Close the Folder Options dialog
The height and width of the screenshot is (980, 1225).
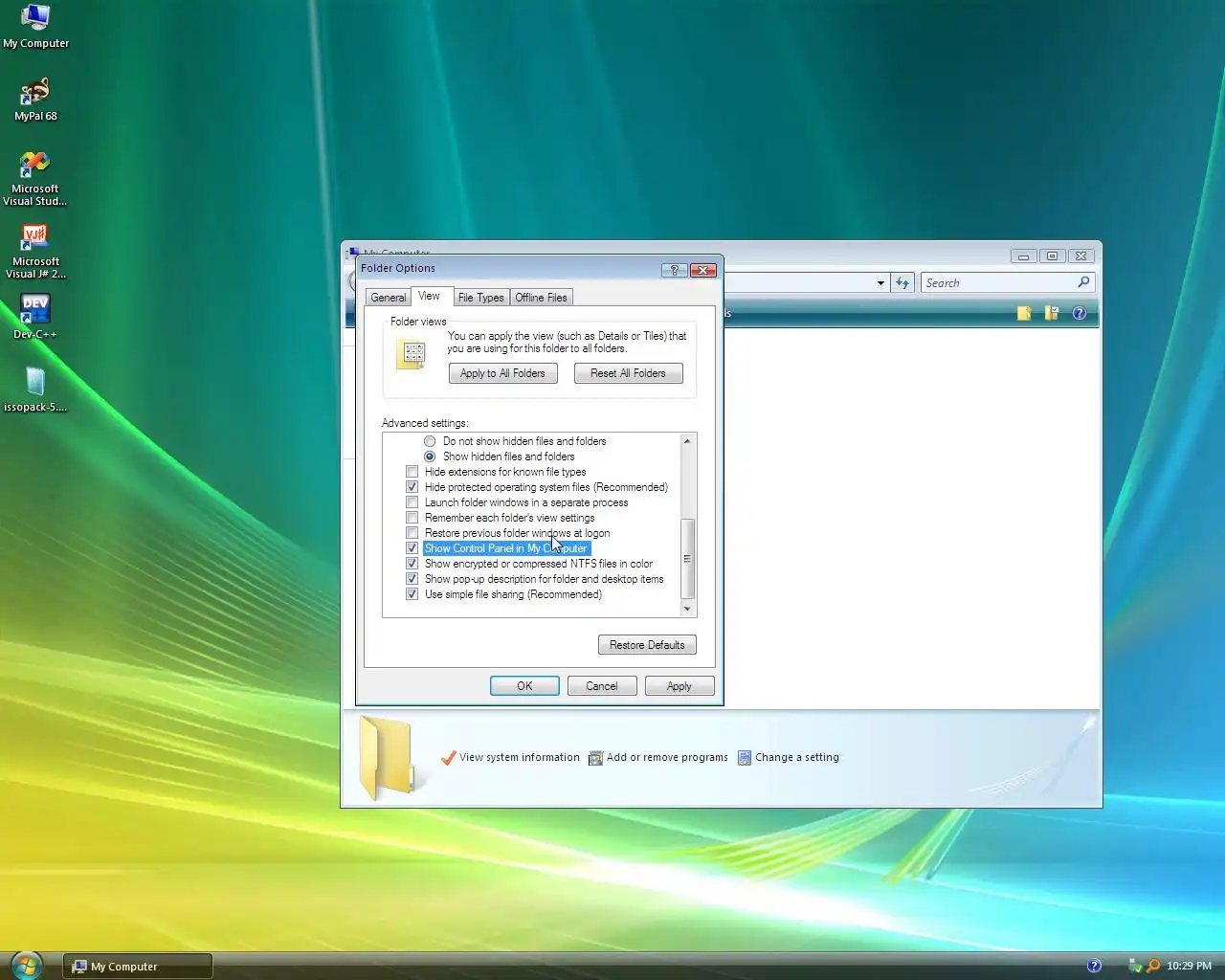[703, 270]
